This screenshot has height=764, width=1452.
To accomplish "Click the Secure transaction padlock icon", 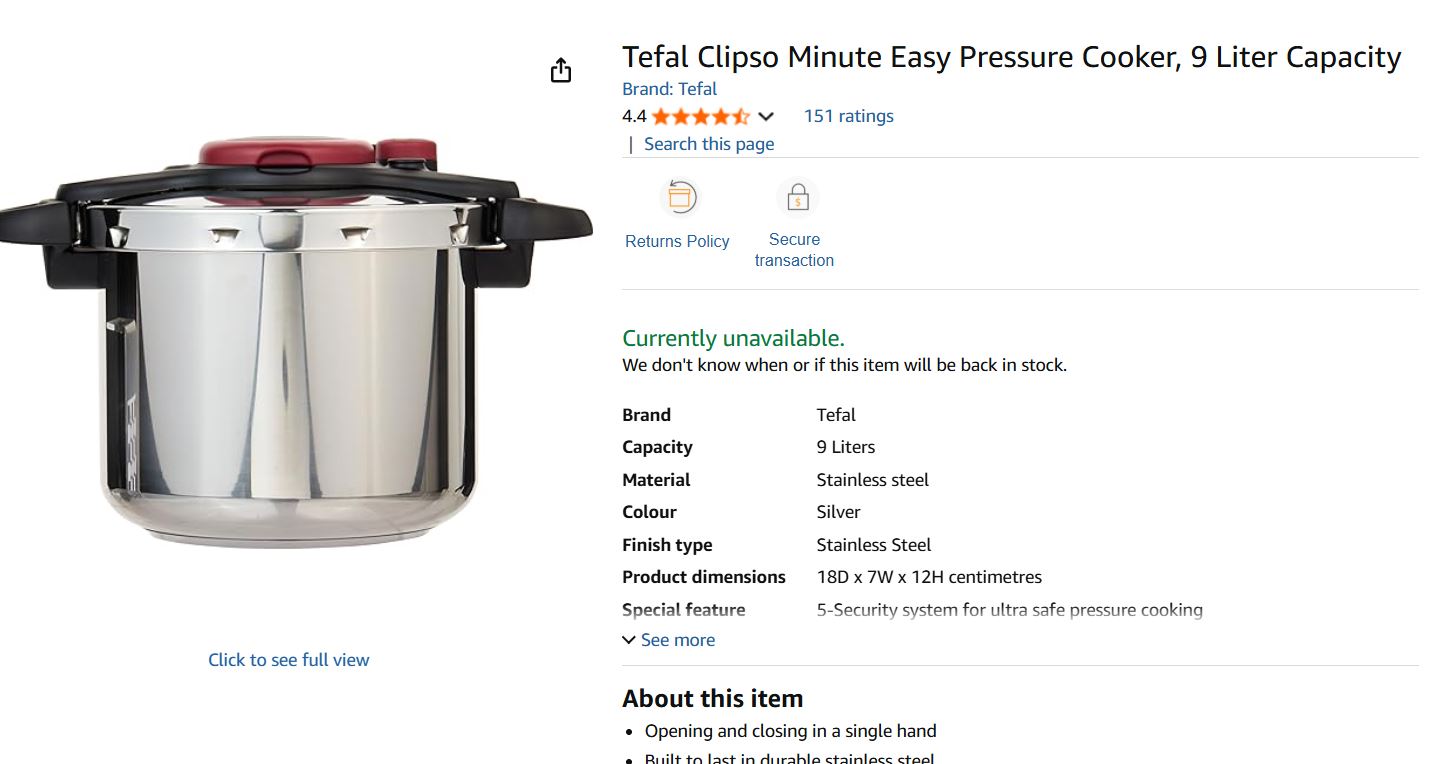I will pyautogui.click(x=797, y=197).
